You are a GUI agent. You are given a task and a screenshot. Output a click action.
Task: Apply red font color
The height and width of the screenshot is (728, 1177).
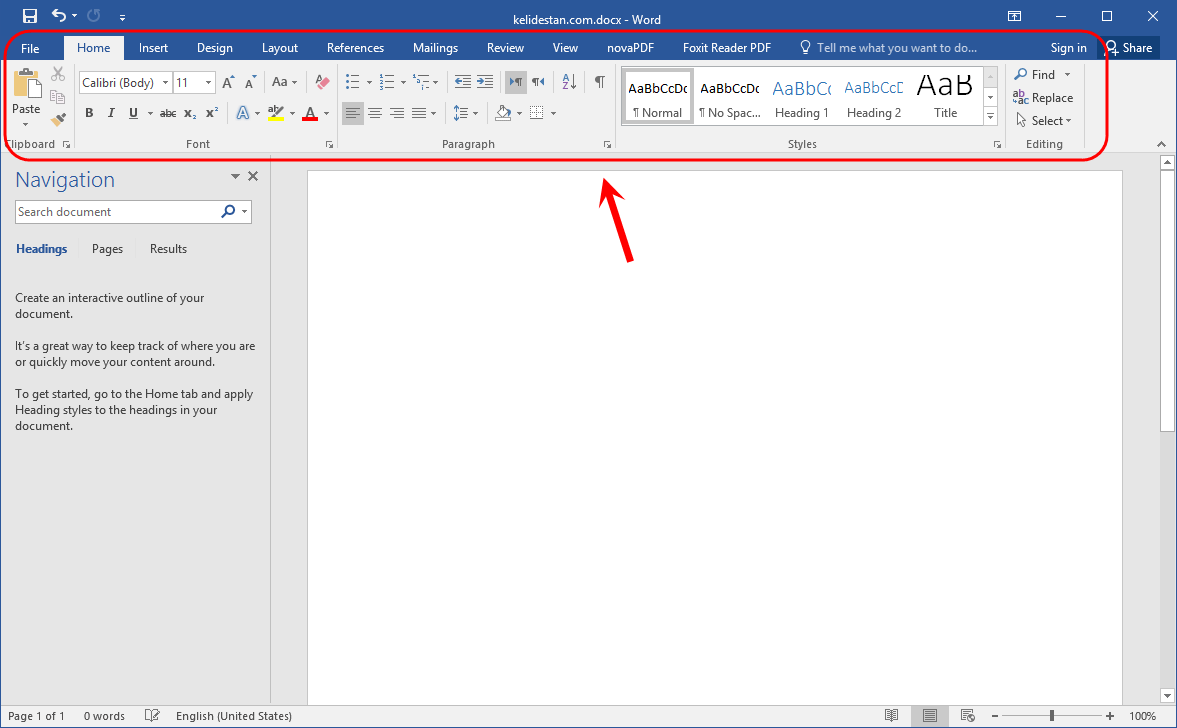coord(310,113)
